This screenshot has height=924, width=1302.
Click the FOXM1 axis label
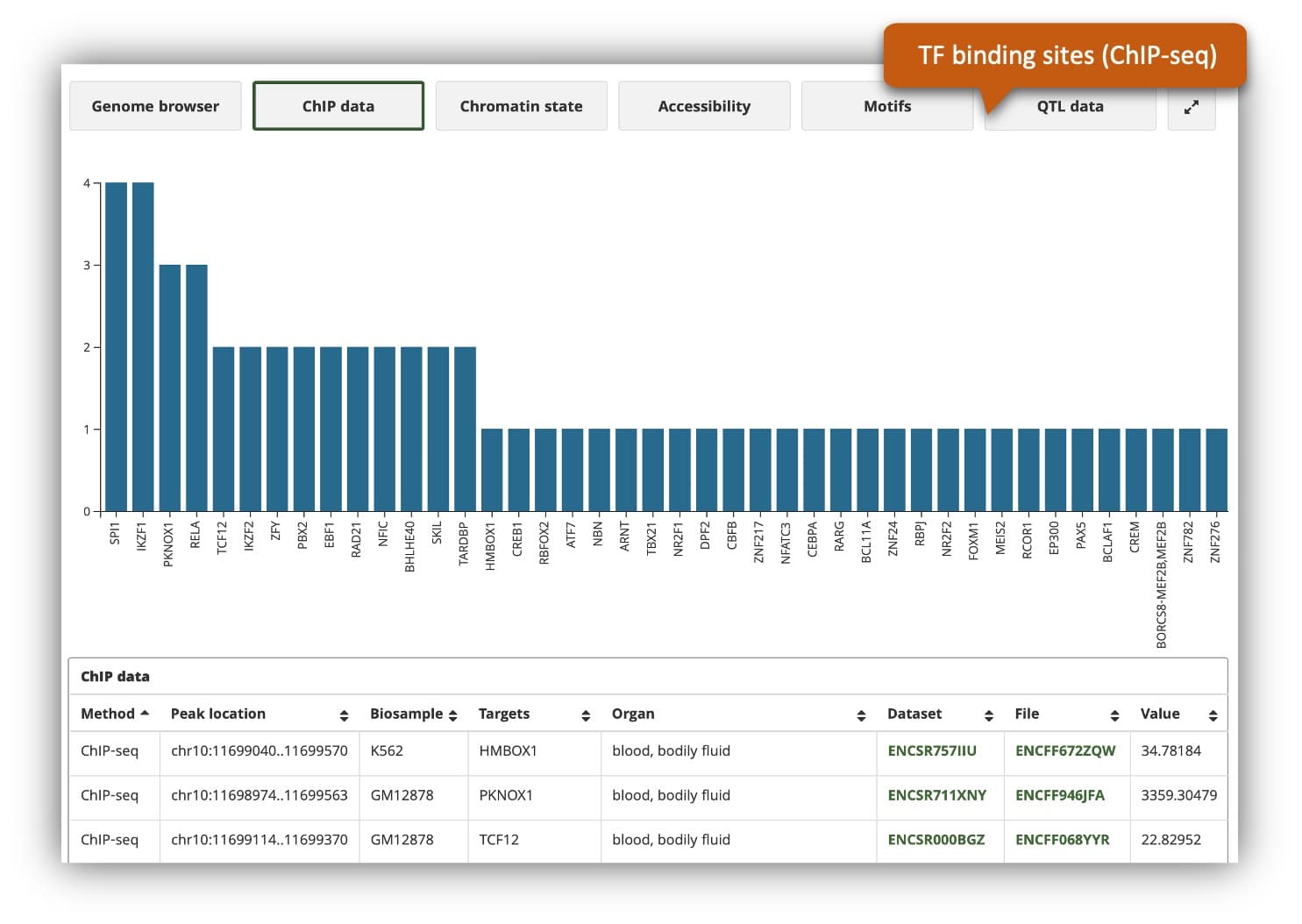(x=973, y=541)
